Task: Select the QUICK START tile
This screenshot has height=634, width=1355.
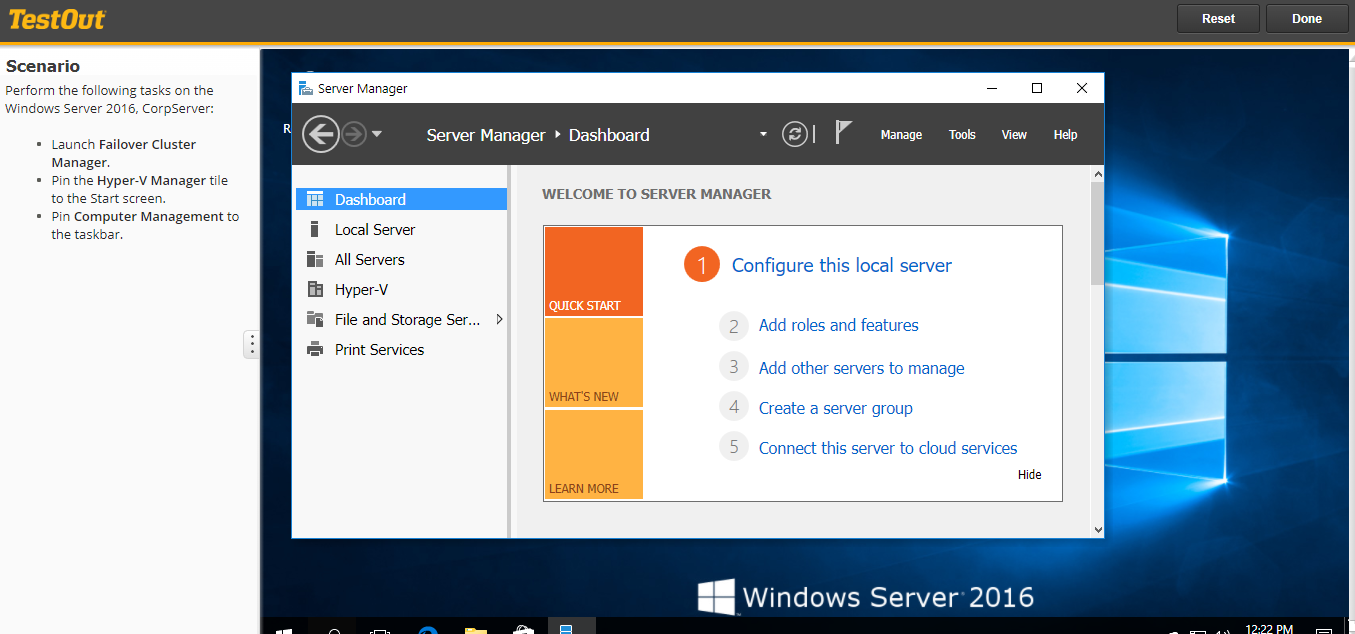Action: tap(594, 271)
